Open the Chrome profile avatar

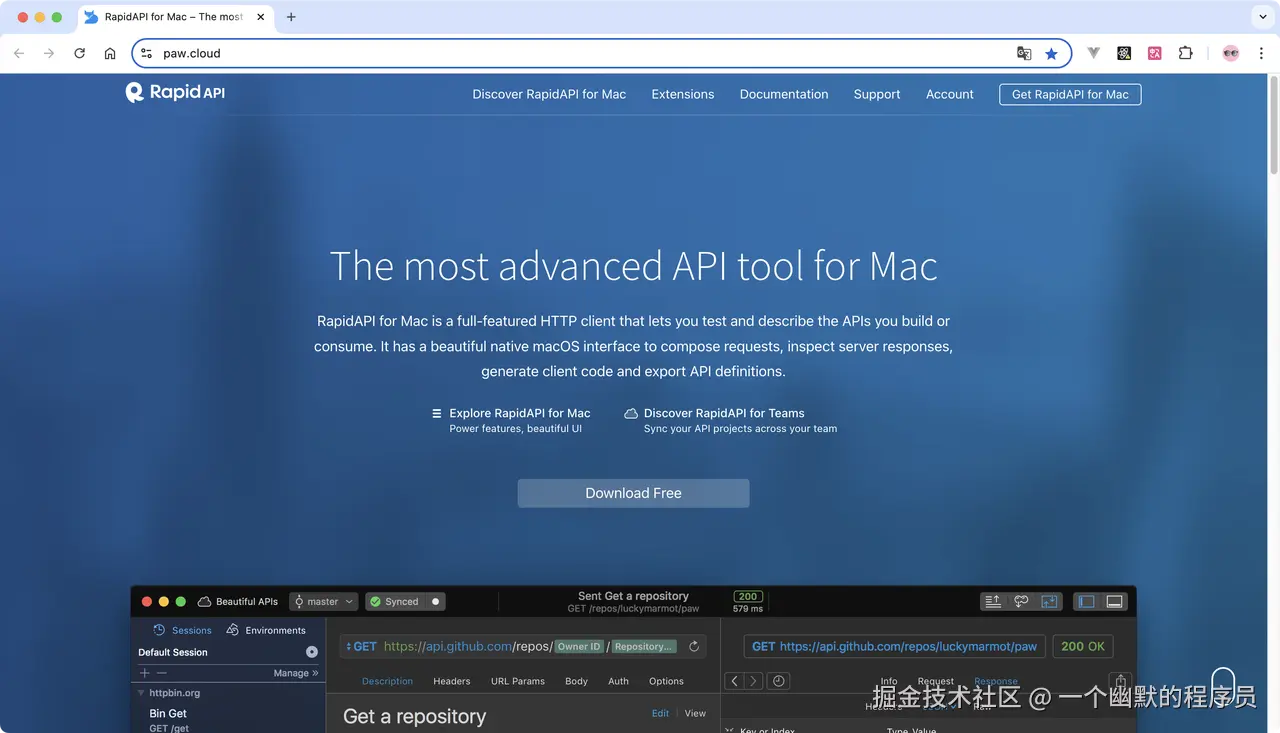[1231, 53]
